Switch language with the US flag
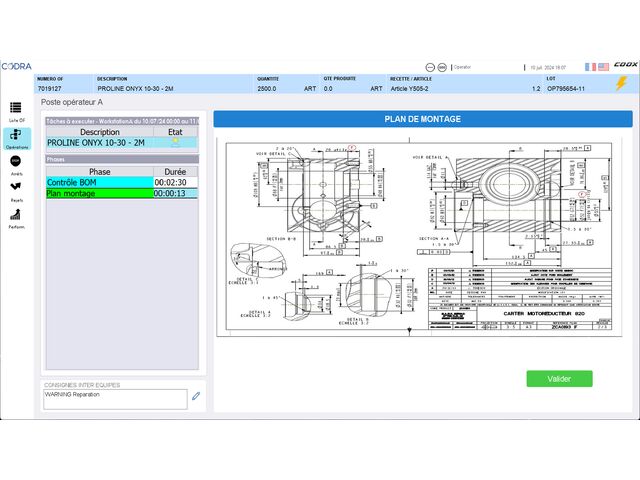 click(603, 67)
